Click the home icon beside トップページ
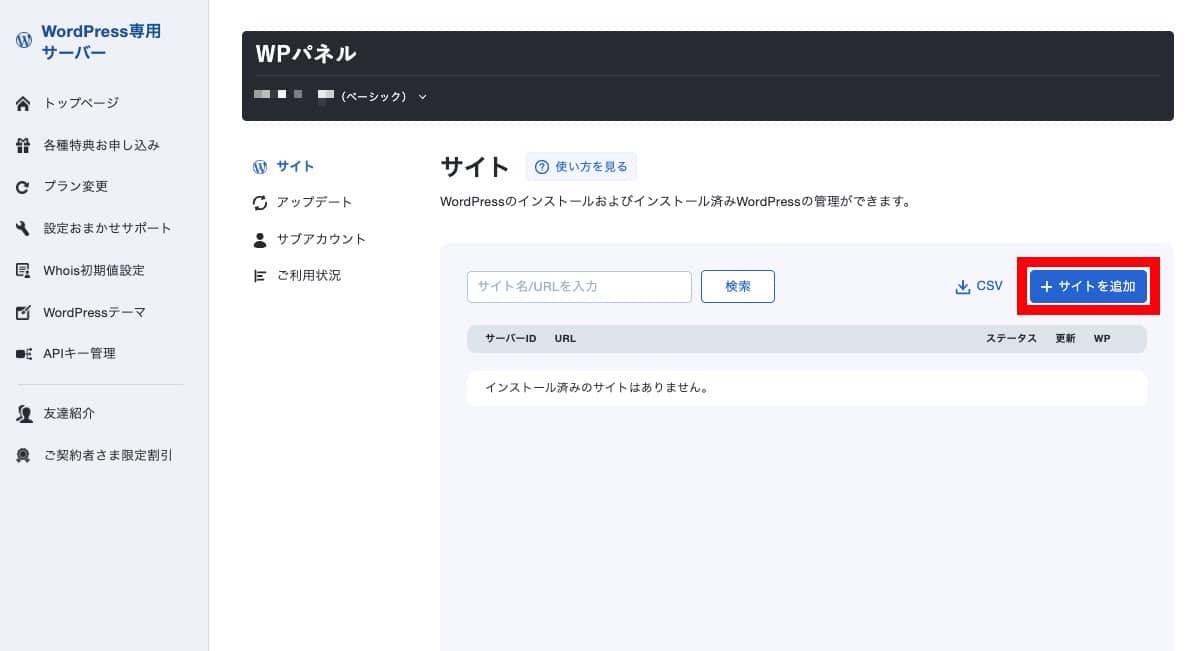Image resolution: width=1200 pixels, height=651 pixels. [24, 103]
